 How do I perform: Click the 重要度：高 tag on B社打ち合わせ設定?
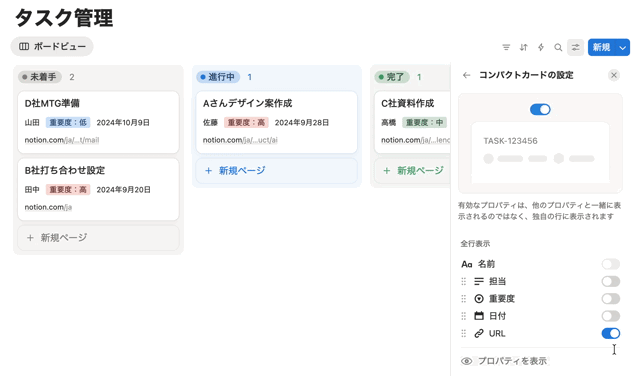coord(68,190)
